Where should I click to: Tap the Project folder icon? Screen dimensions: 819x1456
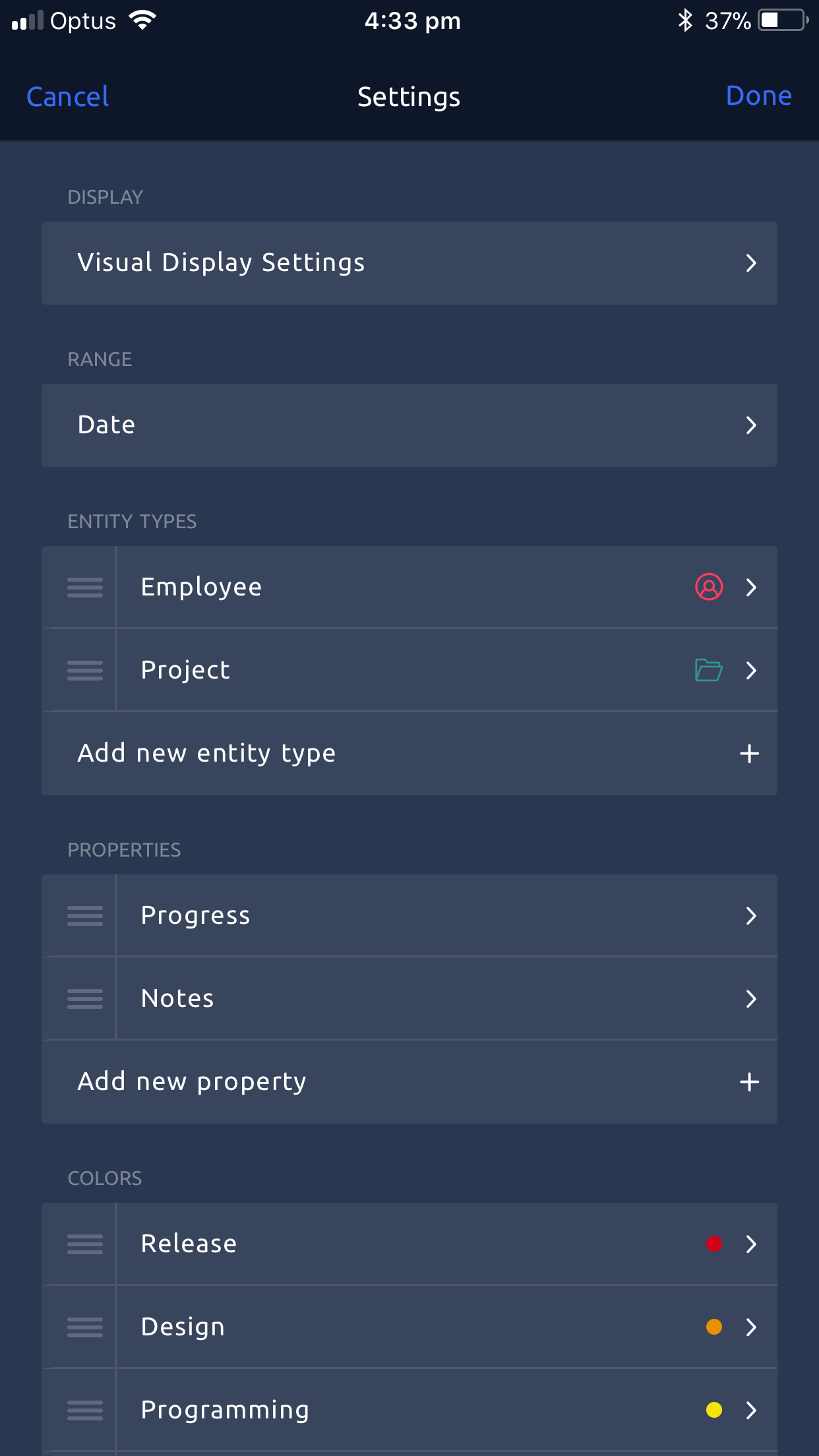[x=709, y=670]
